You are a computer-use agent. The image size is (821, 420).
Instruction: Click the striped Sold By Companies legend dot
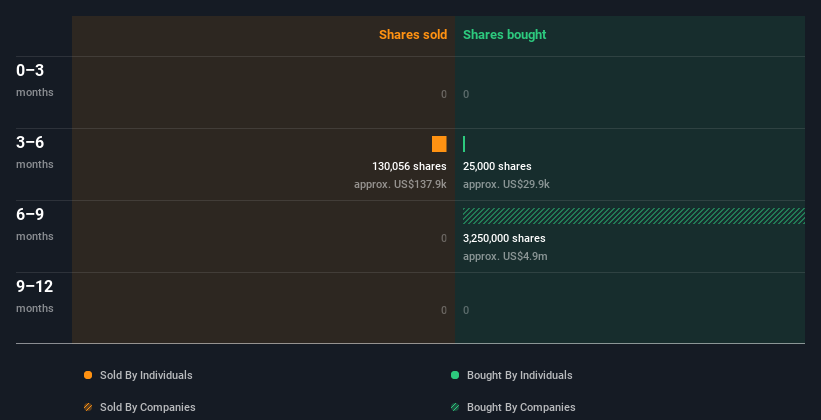[88, 407]
